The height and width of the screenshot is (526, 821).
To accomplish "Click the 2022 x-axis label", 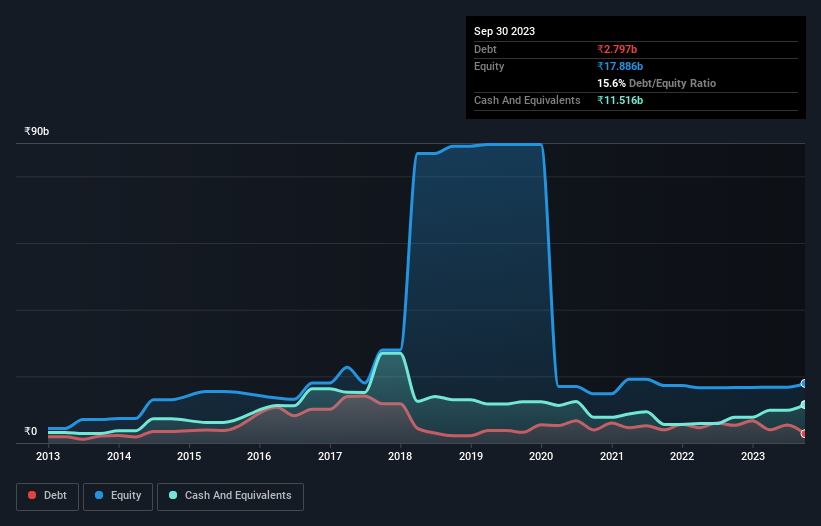I will coord(682,456).
